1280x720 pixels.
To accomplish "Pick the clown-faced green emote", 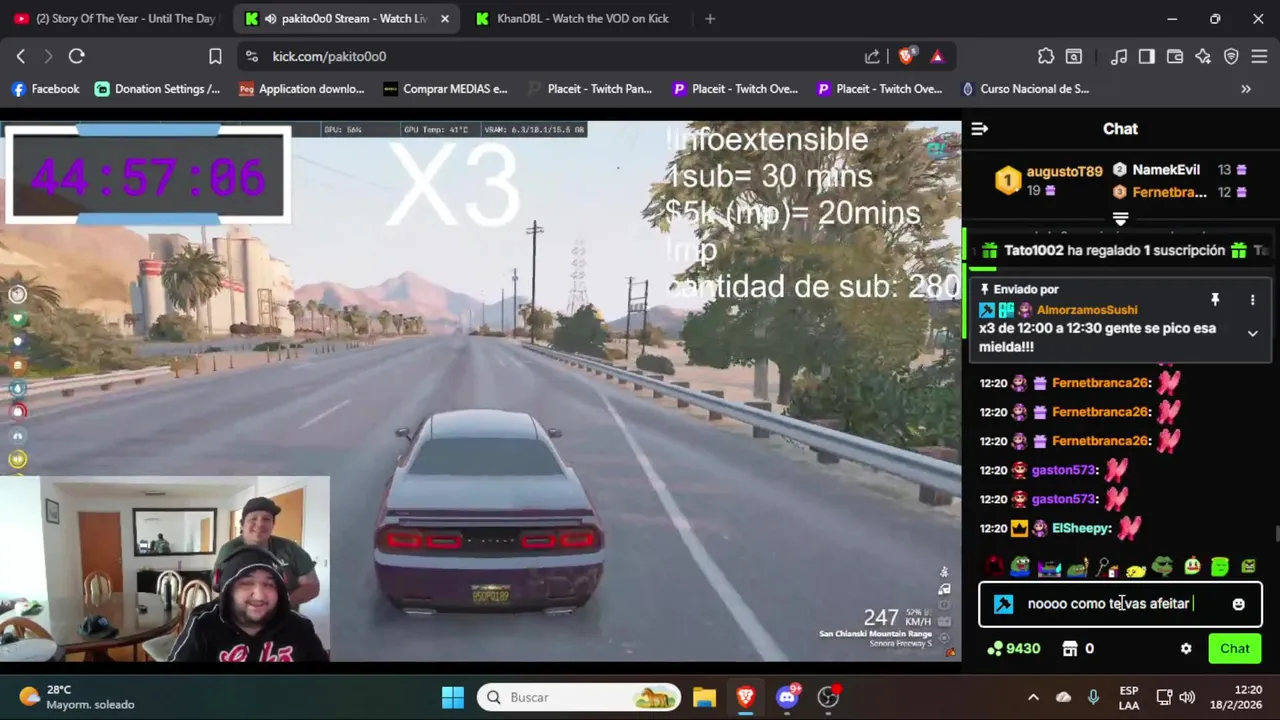I will click(x=1192, y=567).
